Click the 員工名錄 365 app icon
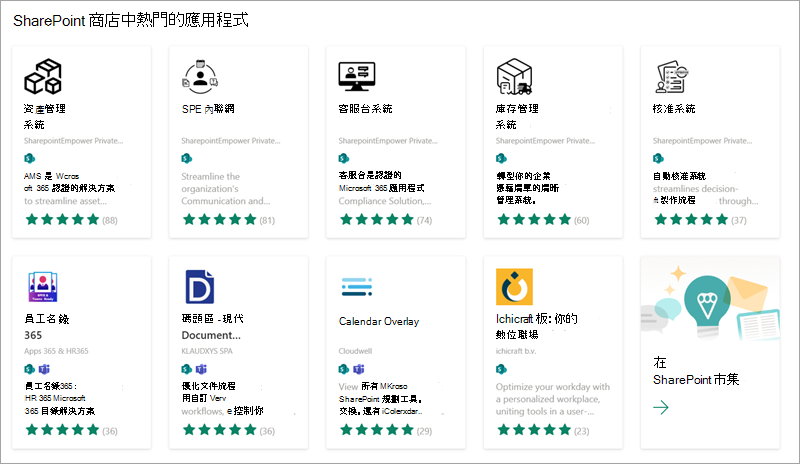This screenshot has height=464, width=800. [x=43, y=287]
